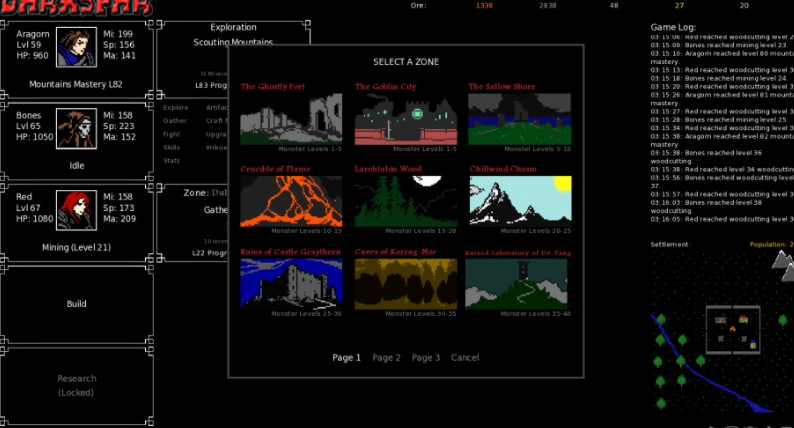Click 'Monster Levels 35-40' caption

click(536, 314)
